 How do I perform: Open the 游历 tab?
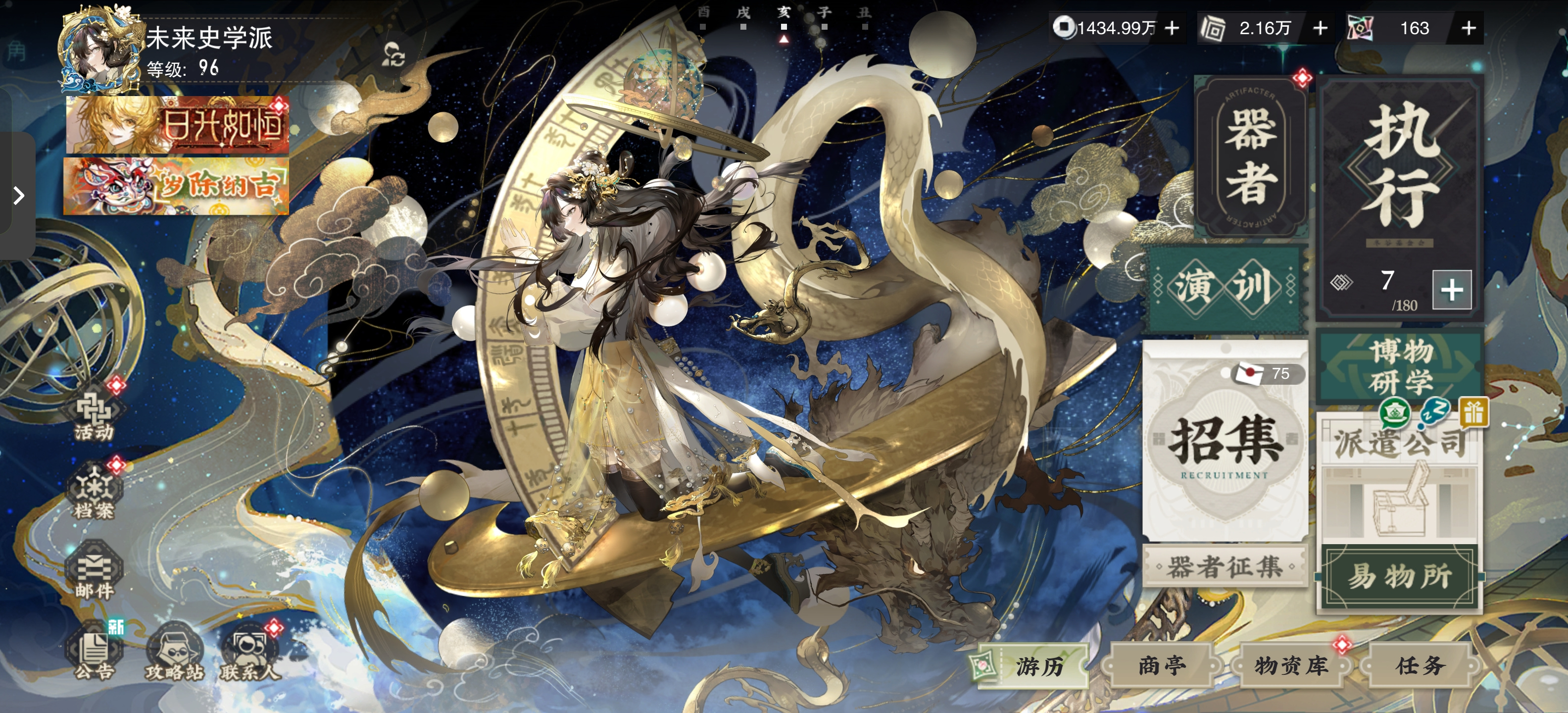[x=1033, y=665]
